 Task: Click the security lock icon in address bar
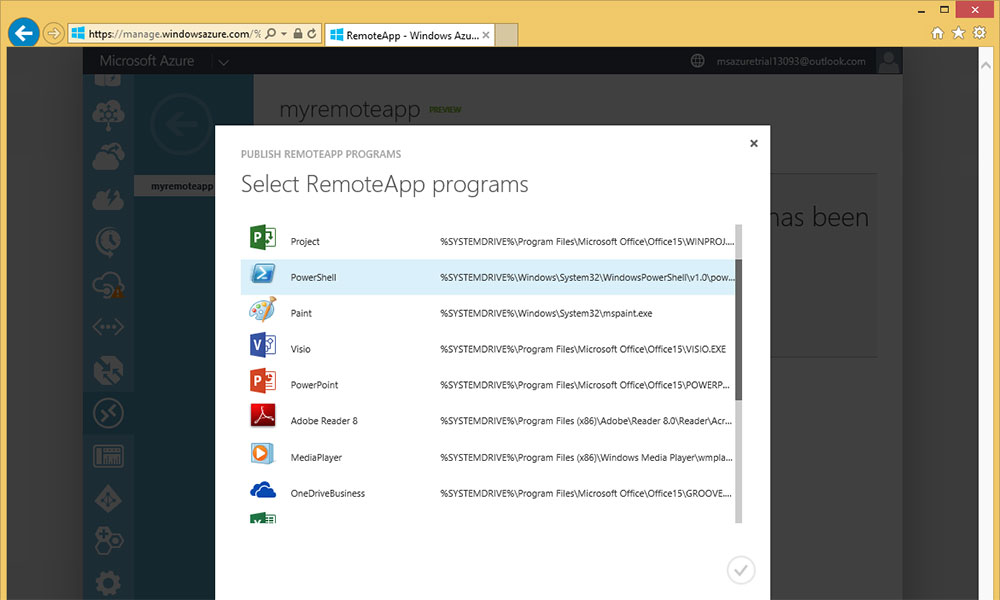[297, 33]
